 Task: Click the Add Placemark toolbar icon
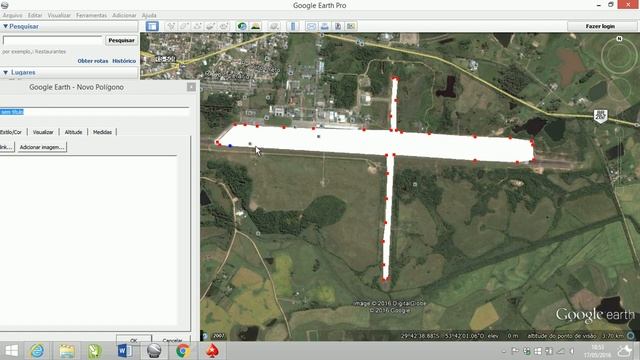(x=171, y=26)
